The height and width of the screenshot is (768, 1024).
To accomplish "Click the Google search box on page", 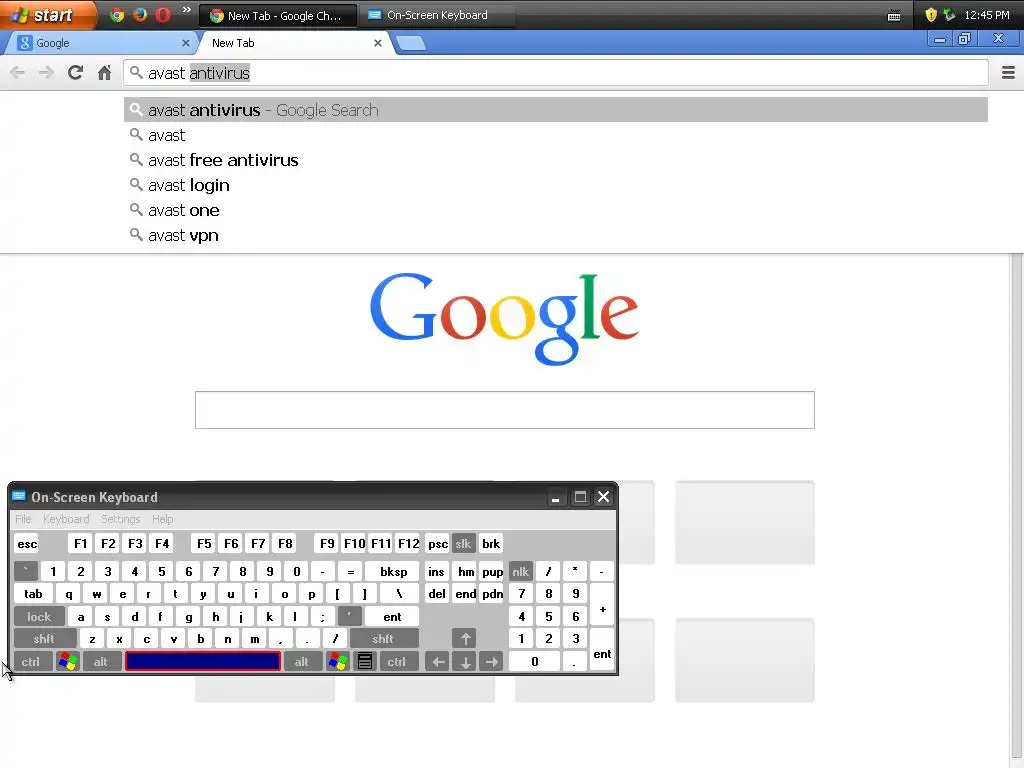I will click(x=504, y=410).
